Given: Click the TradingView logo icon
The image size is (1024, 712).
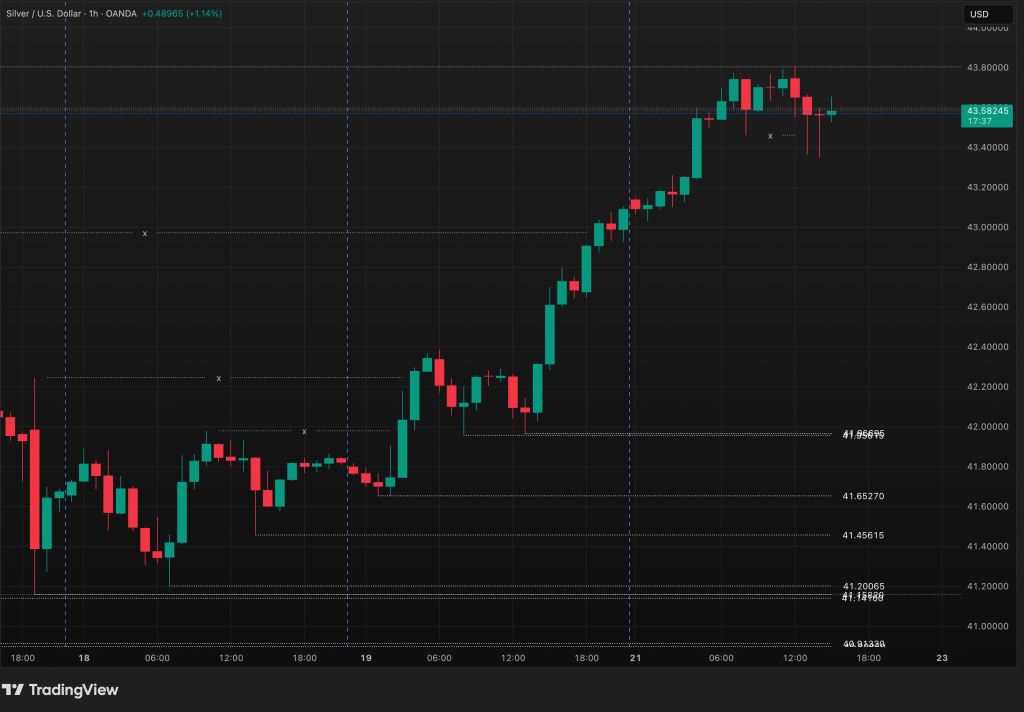Looking at the screenshot, I should tap(14, 690).
